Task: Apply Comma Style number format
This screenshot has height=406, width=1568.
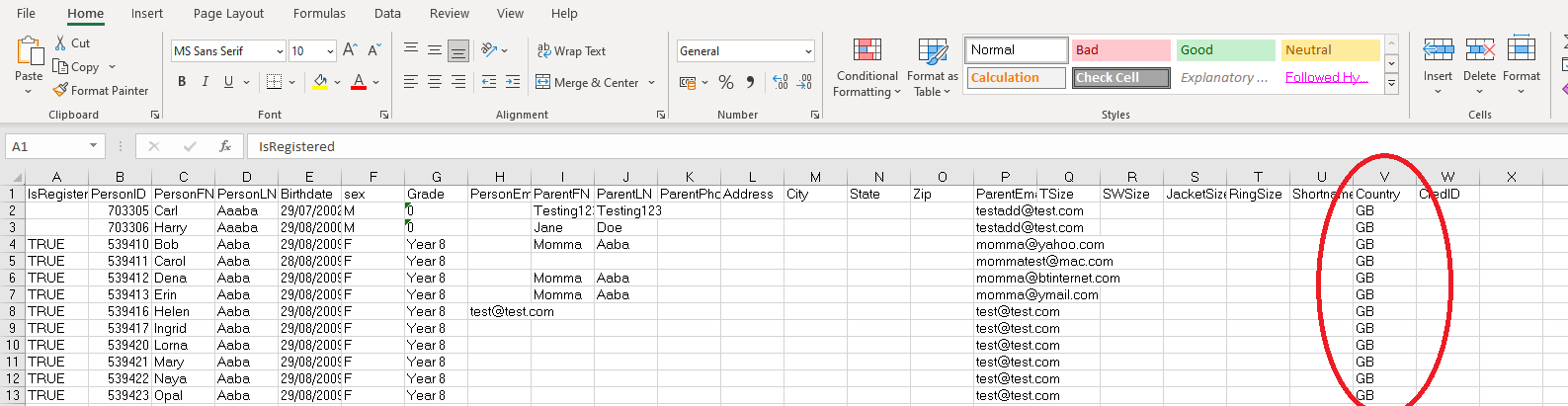Action: pyautogui.click(x=751, y=82)
